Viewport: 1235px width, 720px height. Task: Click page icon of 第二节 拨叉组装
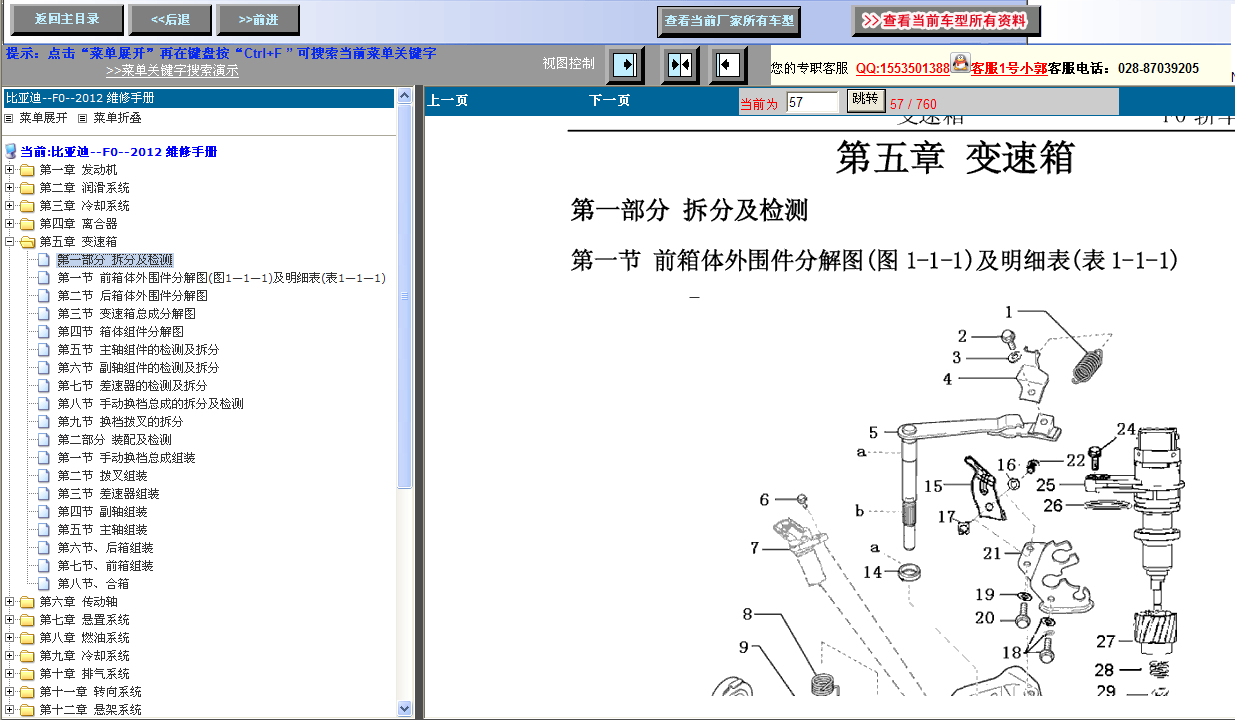coord(43,476)
